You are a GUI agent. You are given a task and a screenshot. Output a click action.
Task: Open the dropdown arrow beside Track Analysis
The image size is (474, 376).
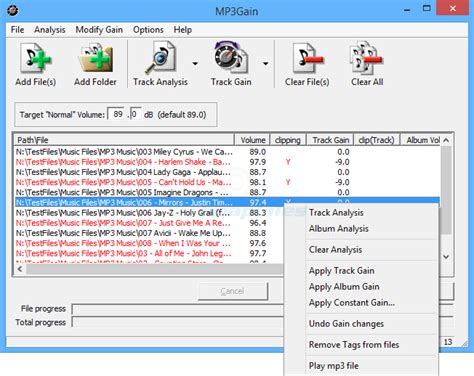click(195, 63)
